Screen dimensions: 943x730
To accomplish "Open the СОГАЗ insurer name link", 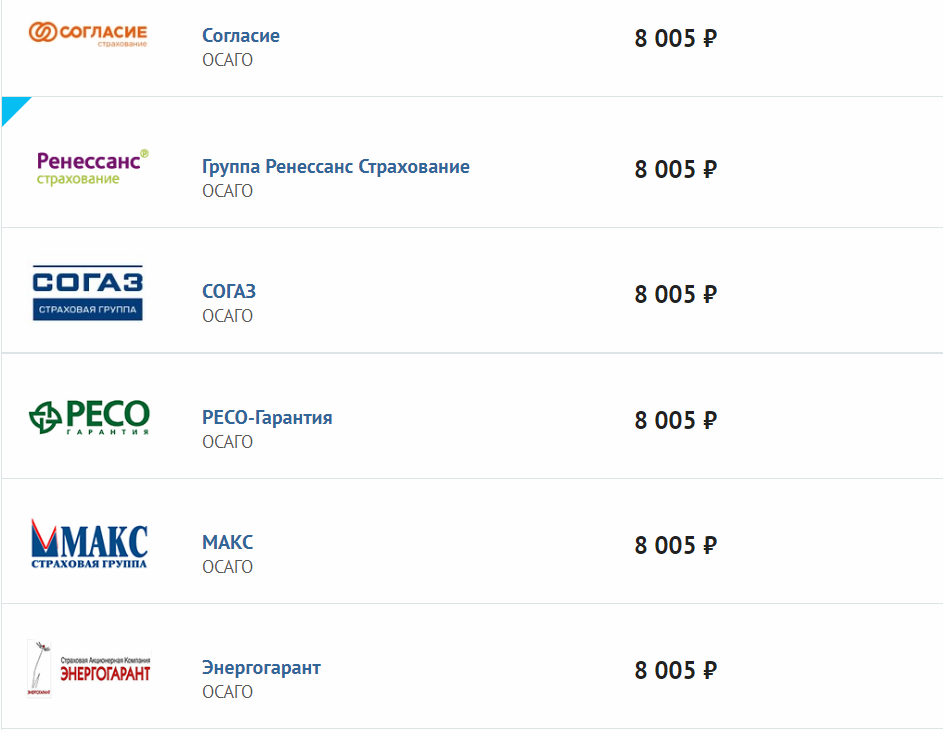I will coord(229,292).
